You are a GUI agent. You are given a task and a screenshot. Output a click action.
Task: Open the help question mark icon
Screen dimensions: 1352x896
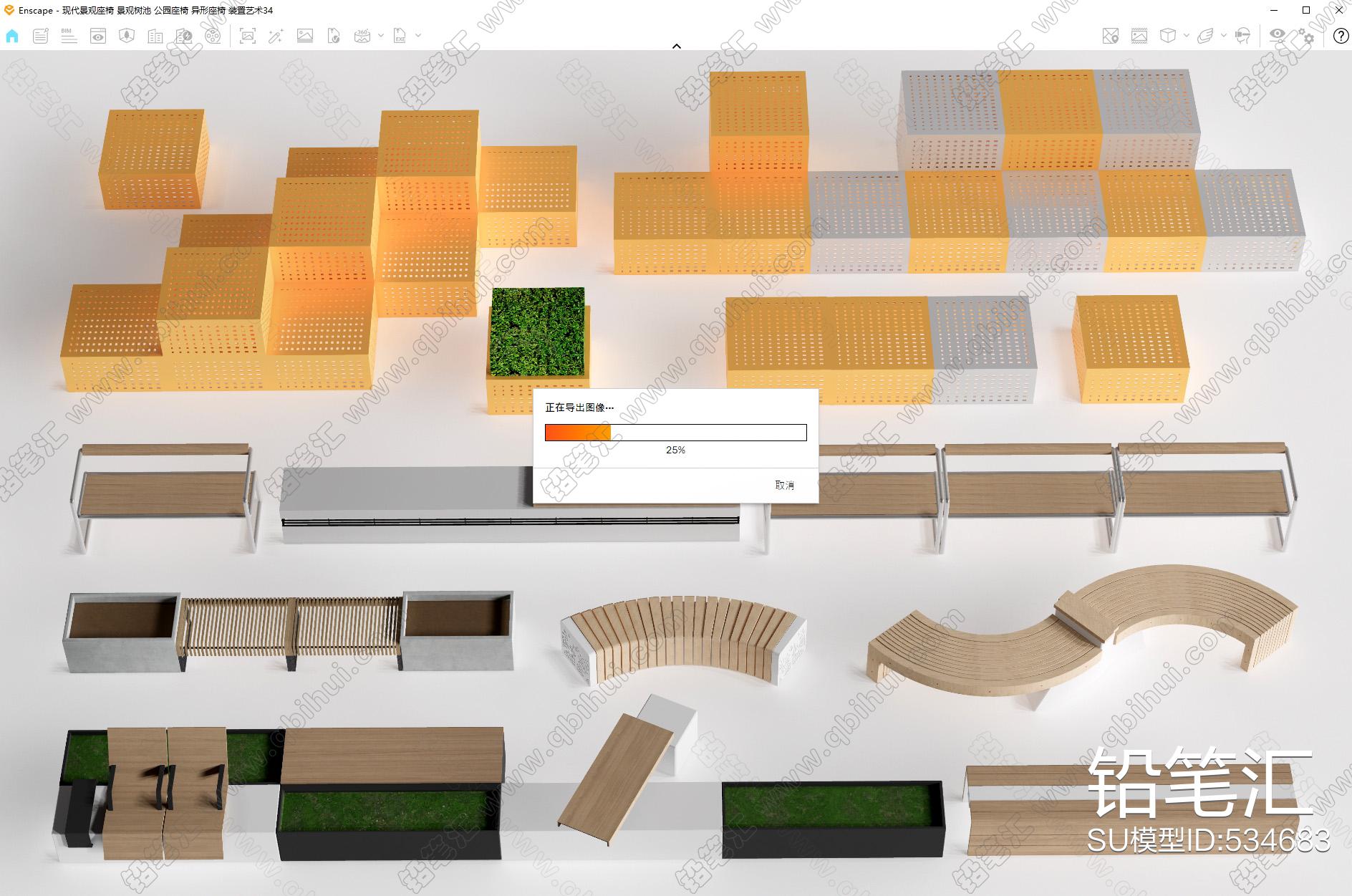coord(1341,36)
